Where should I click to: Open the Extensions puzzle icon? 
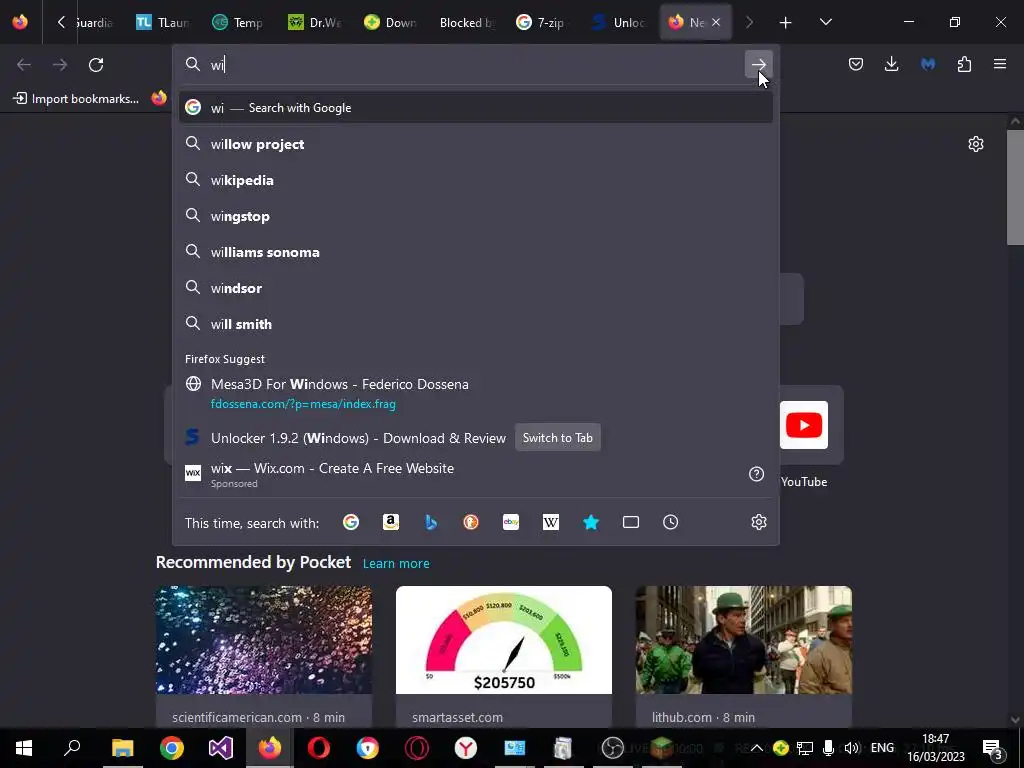click(964, 64)
